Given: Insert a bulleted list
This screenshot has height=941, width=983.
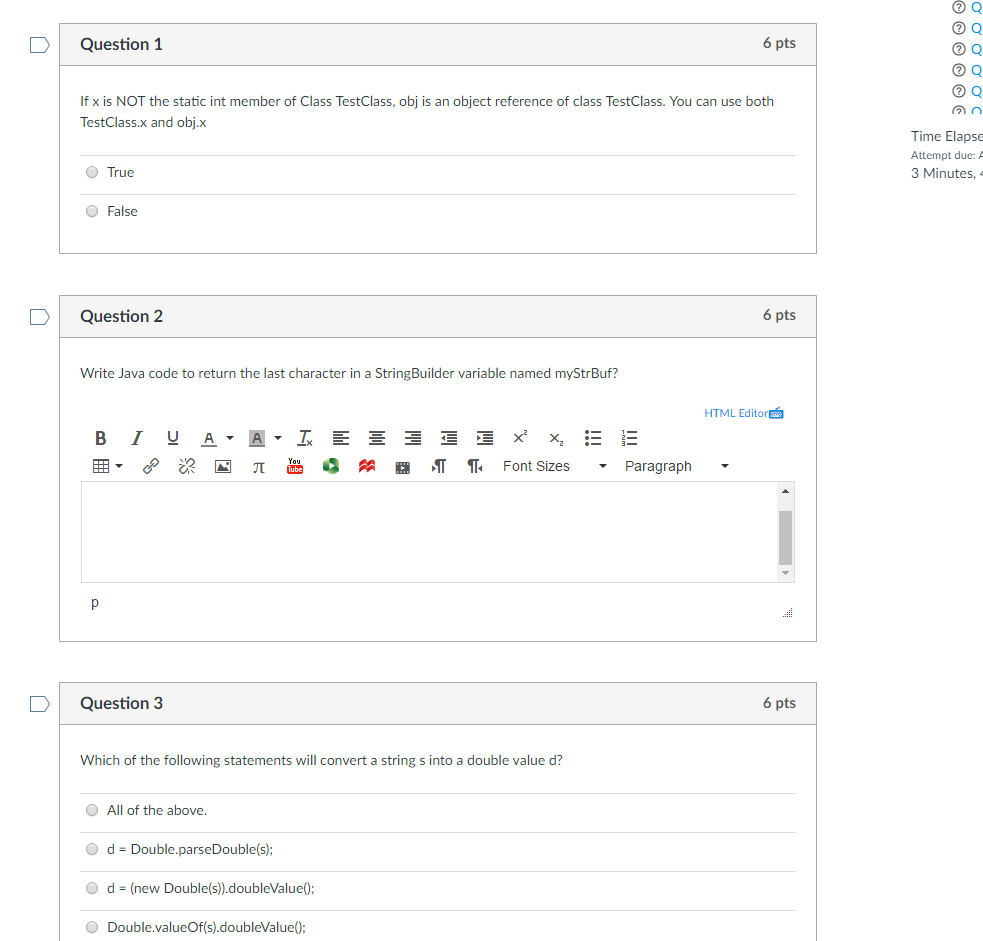Looking at the screenshot, I should 592,438.
